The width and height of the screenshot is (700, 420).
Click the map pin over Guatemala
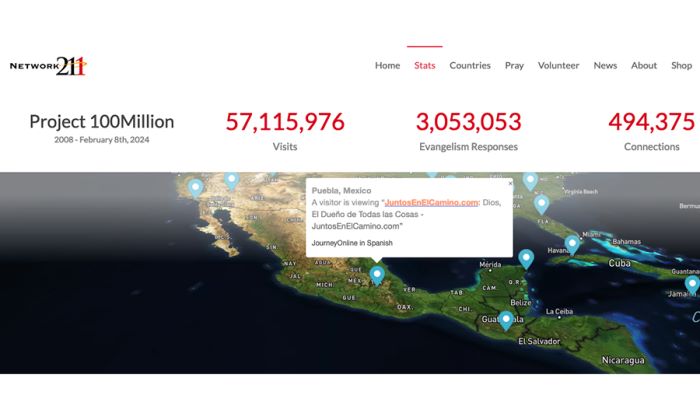click(506, 320)
